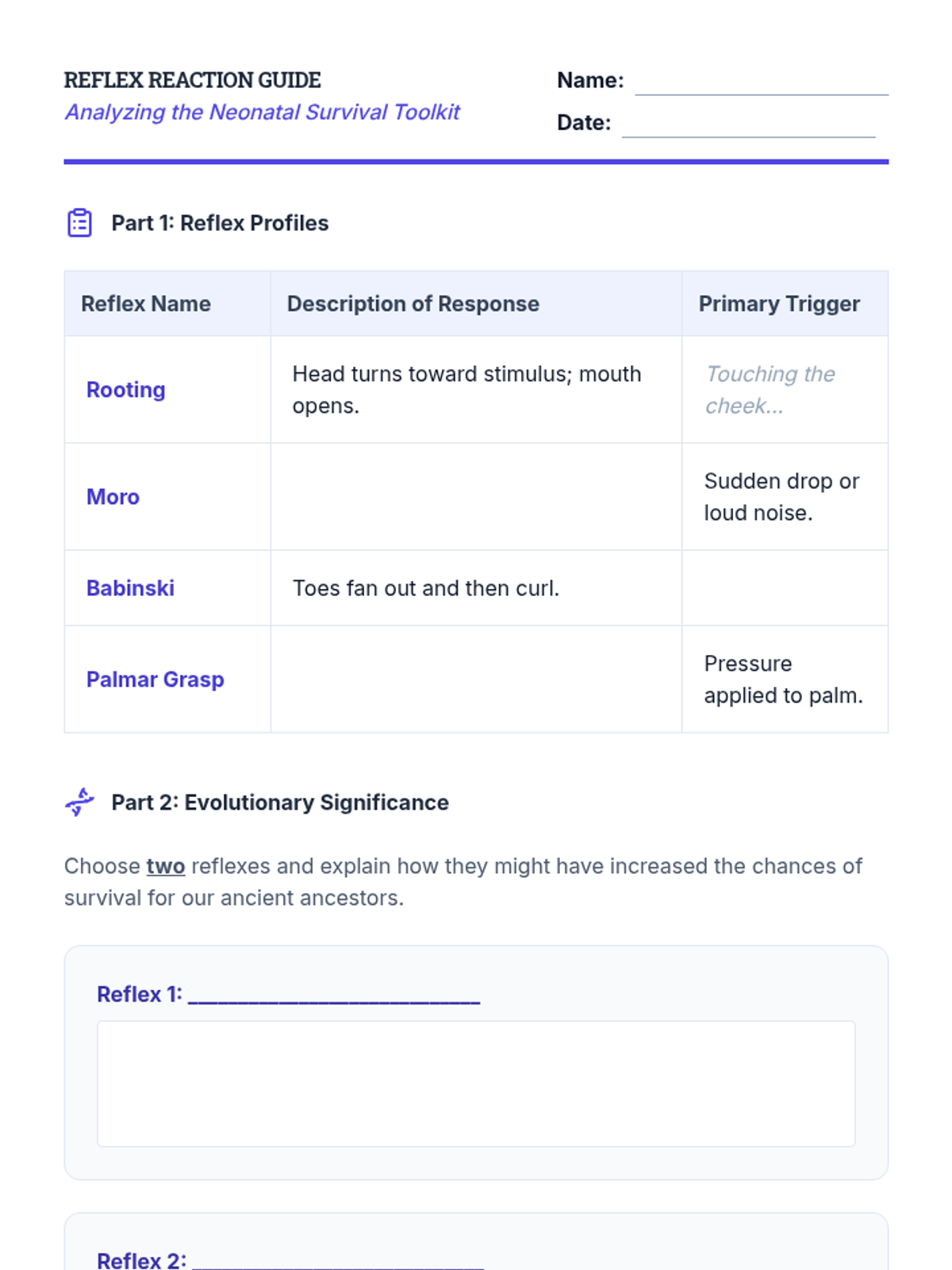Click the Primary Trigger column header
The image size is (952, 1270).
tap(779, 304)
